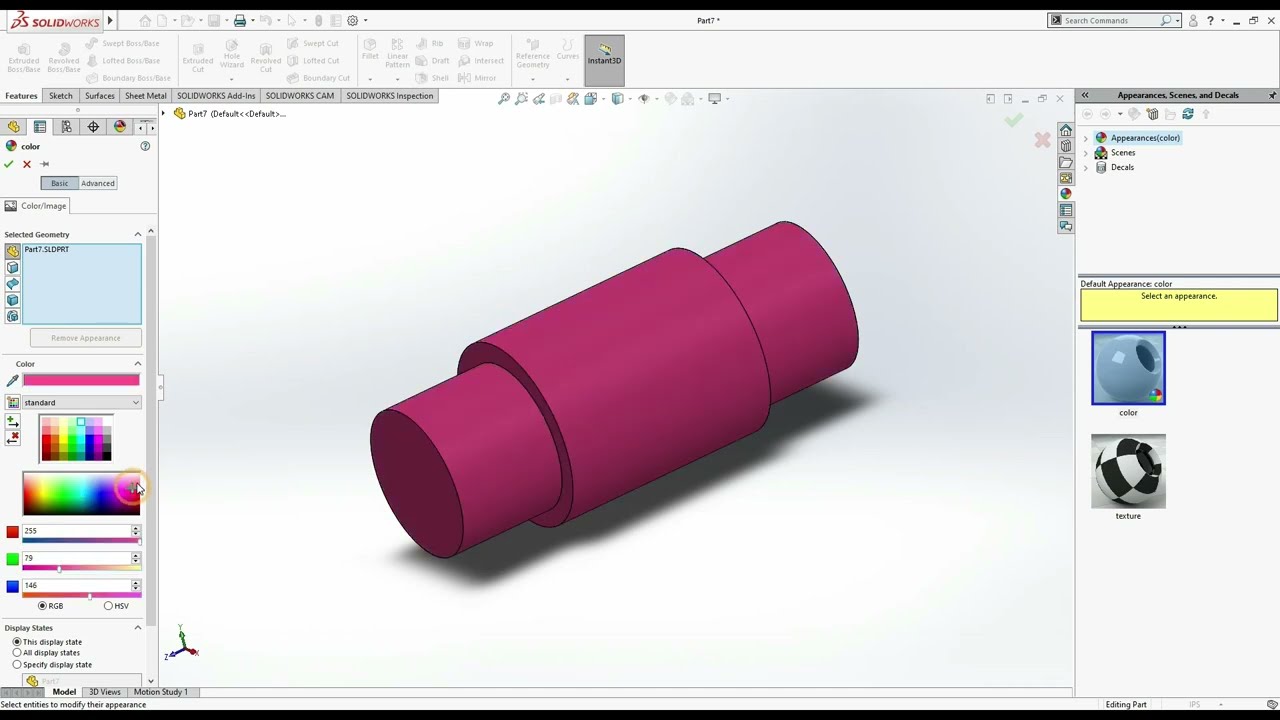Collapse the Selected Geometry section
1280x720 pixels.
point(138,234)
